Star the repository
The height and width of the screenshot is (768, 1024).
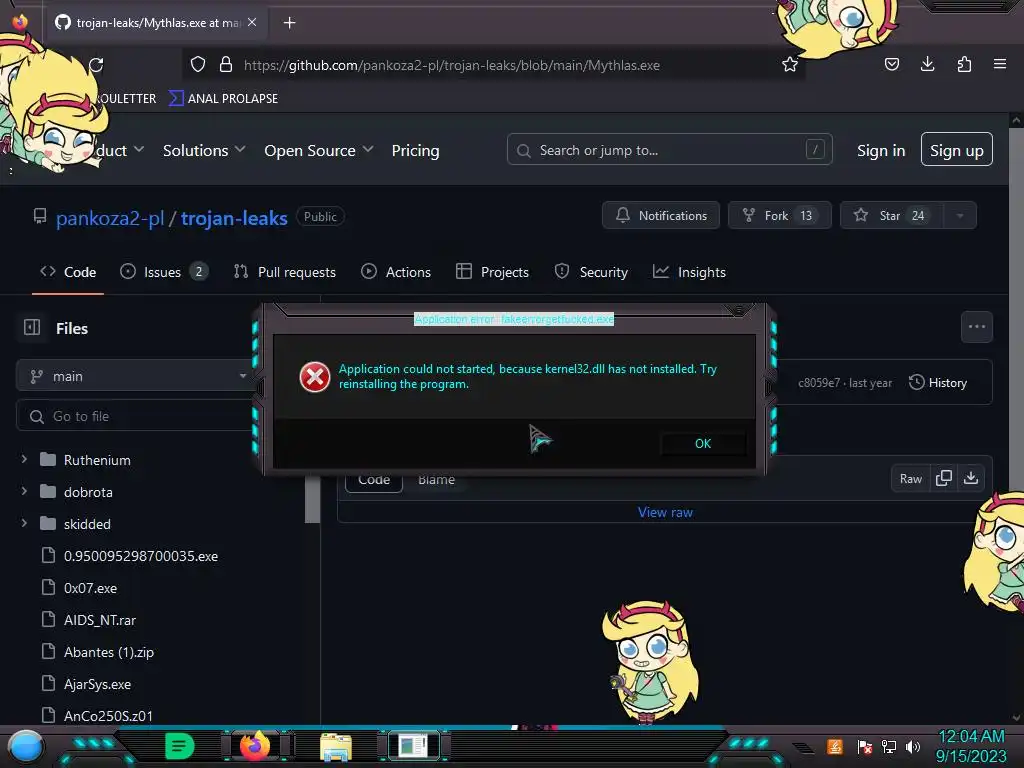(892, 216)
